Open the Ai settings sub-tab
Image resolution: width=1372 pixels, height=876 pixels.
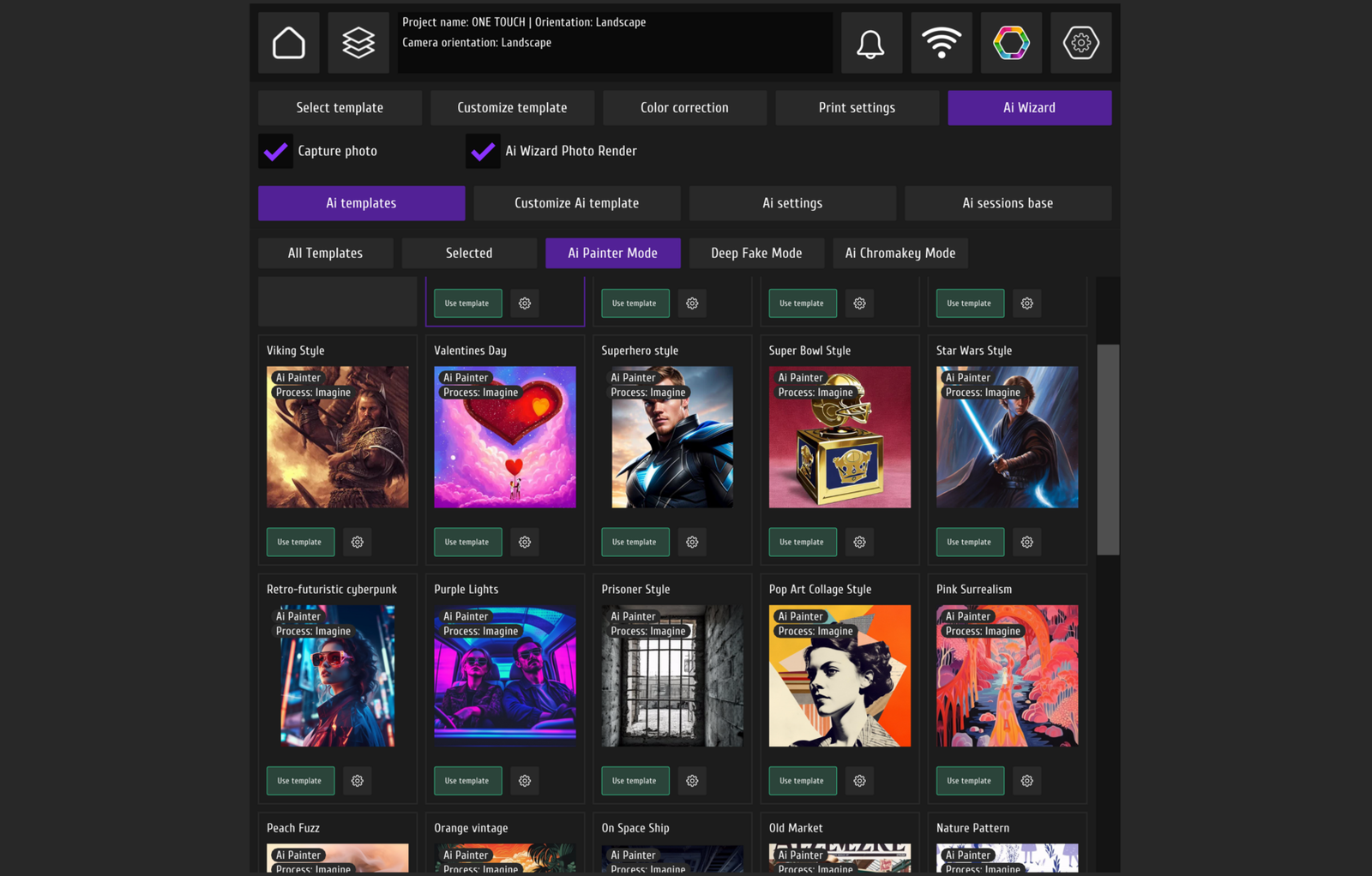792,203
